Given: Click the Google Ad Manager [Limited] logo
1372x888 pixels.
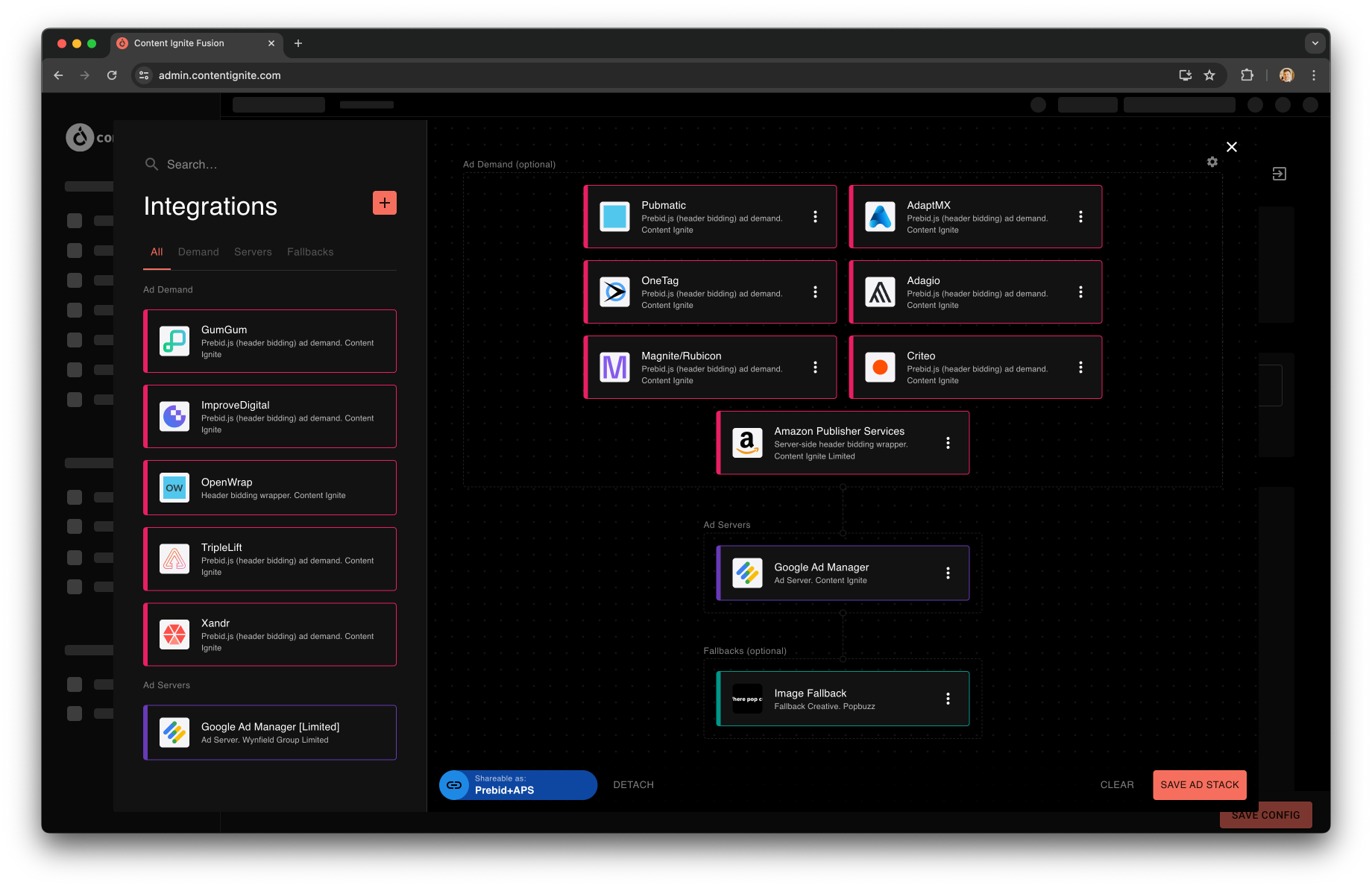Looking at the screenshot, I should 174,733.
